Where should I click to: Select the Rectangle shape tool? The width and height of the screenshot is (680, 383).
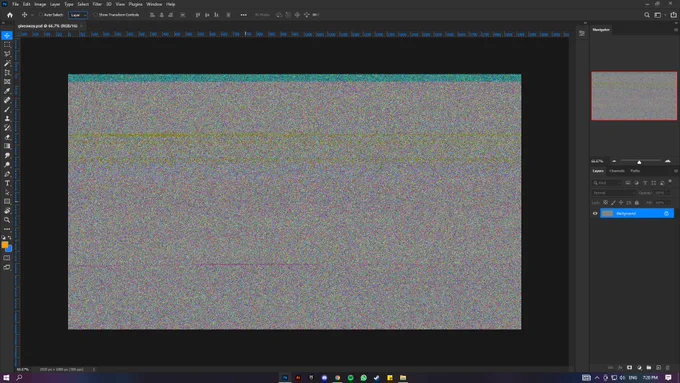(x=7, y=201)
